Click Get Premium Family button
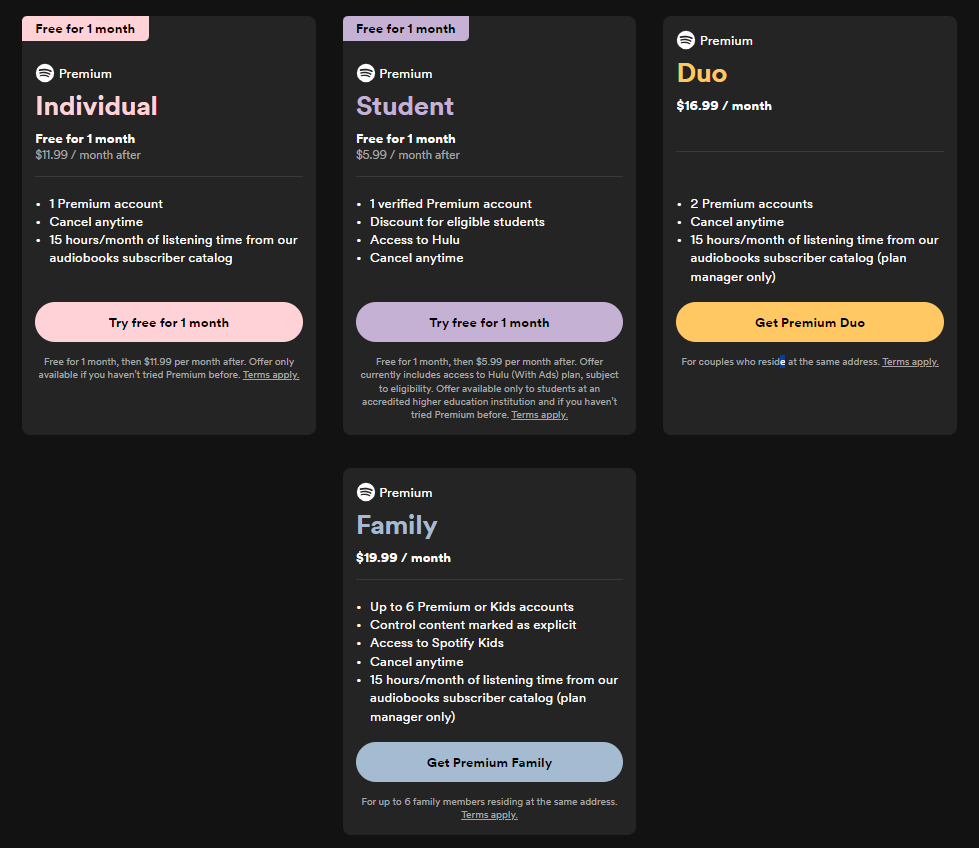The height and width of the screenshot is (848, 979). coord(489,762)
